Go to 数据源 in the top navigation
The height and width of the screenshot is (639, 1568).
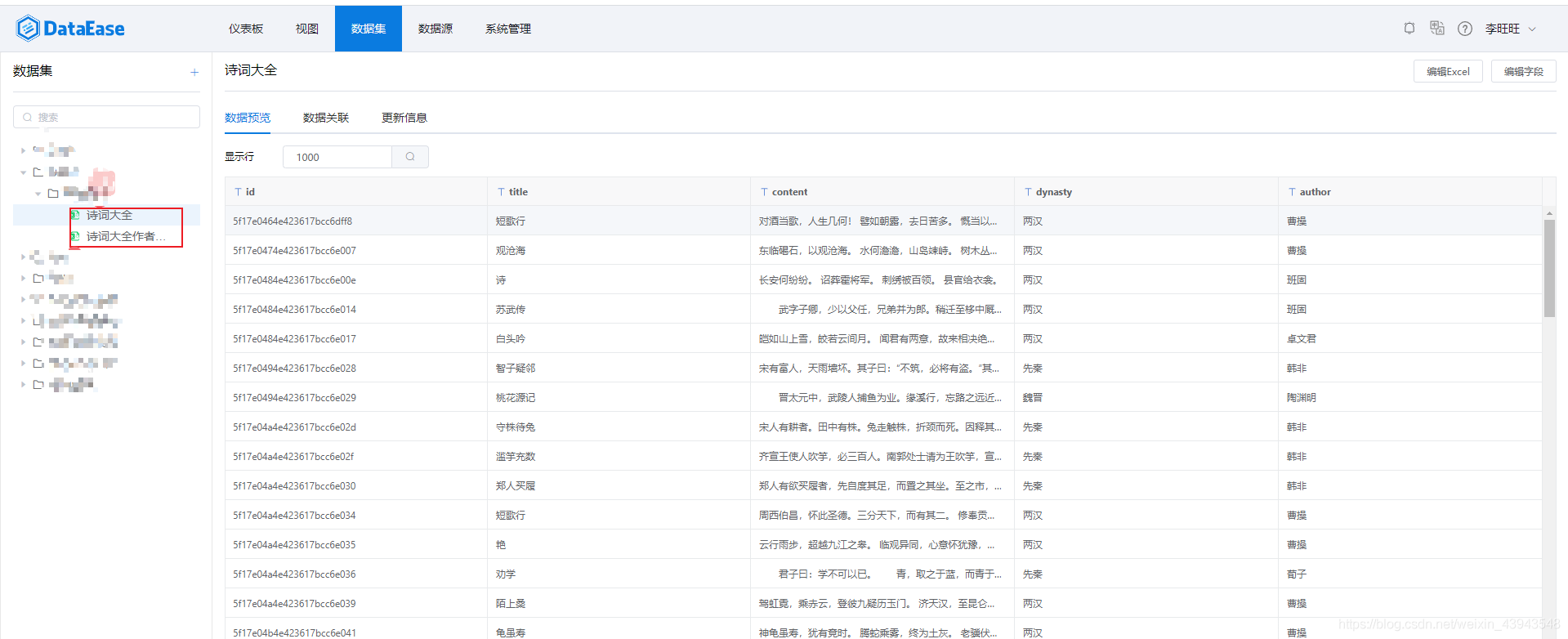pos(436,29)
